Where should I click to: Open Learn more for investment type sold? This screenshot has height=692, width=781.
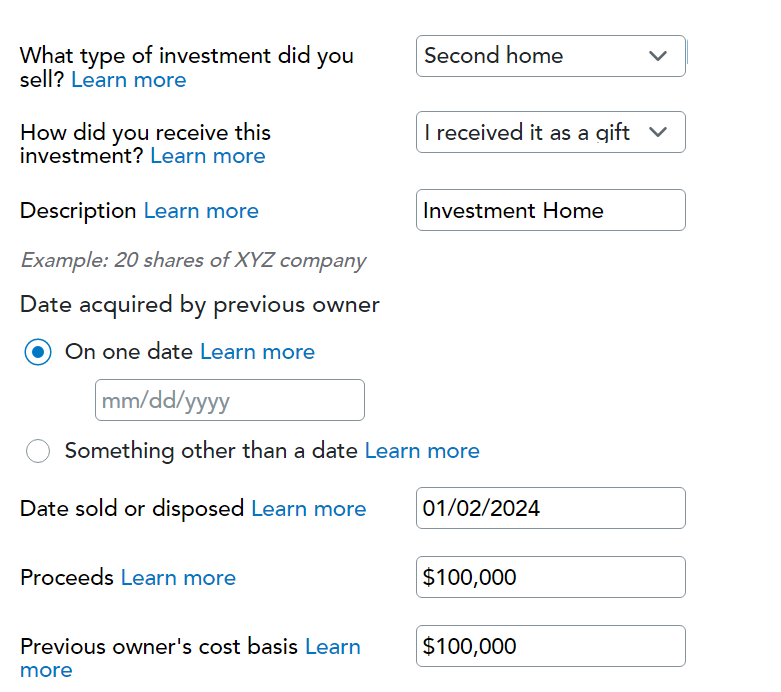129,80
